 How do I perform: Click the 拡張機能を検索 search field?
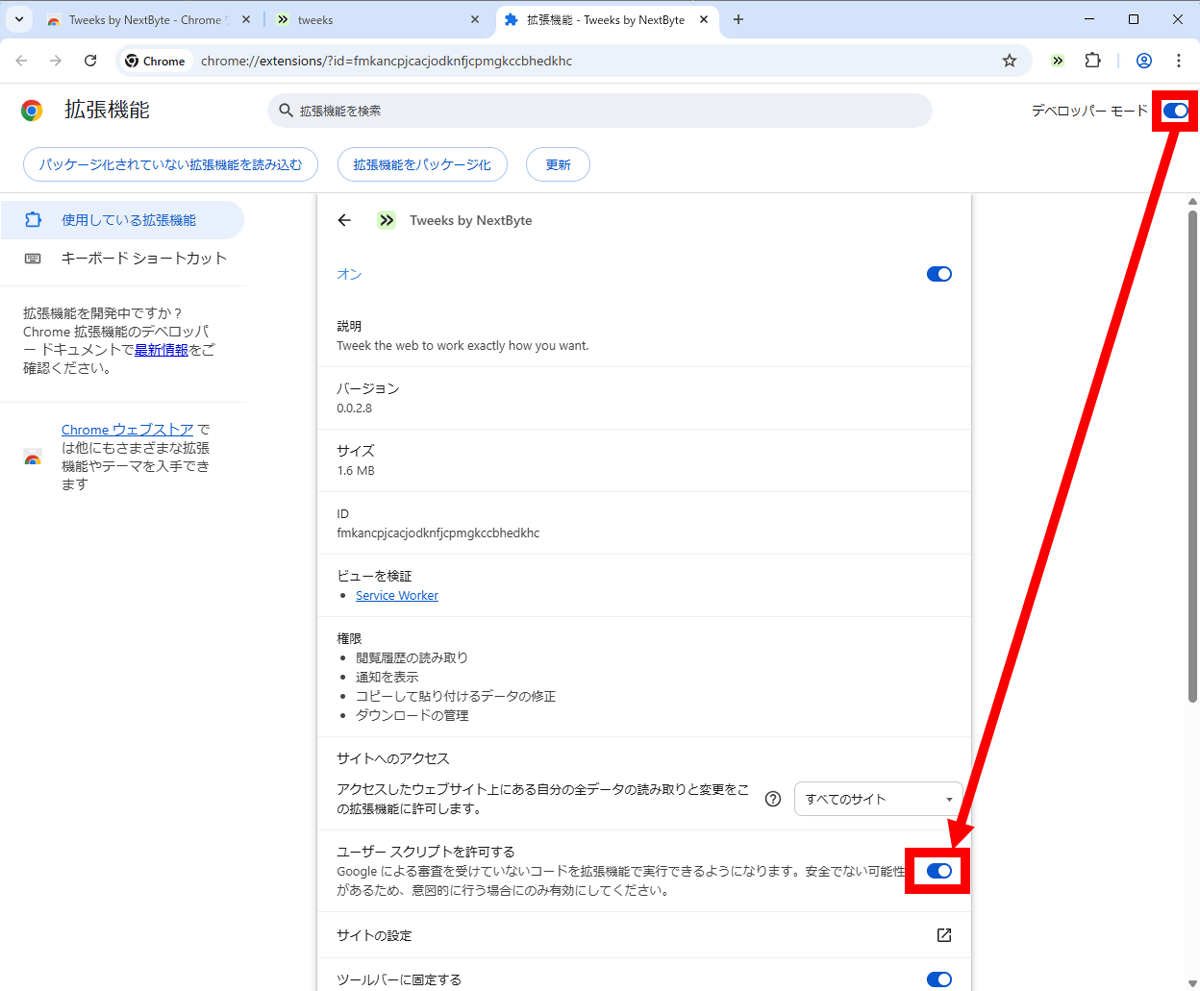(600, 111)
